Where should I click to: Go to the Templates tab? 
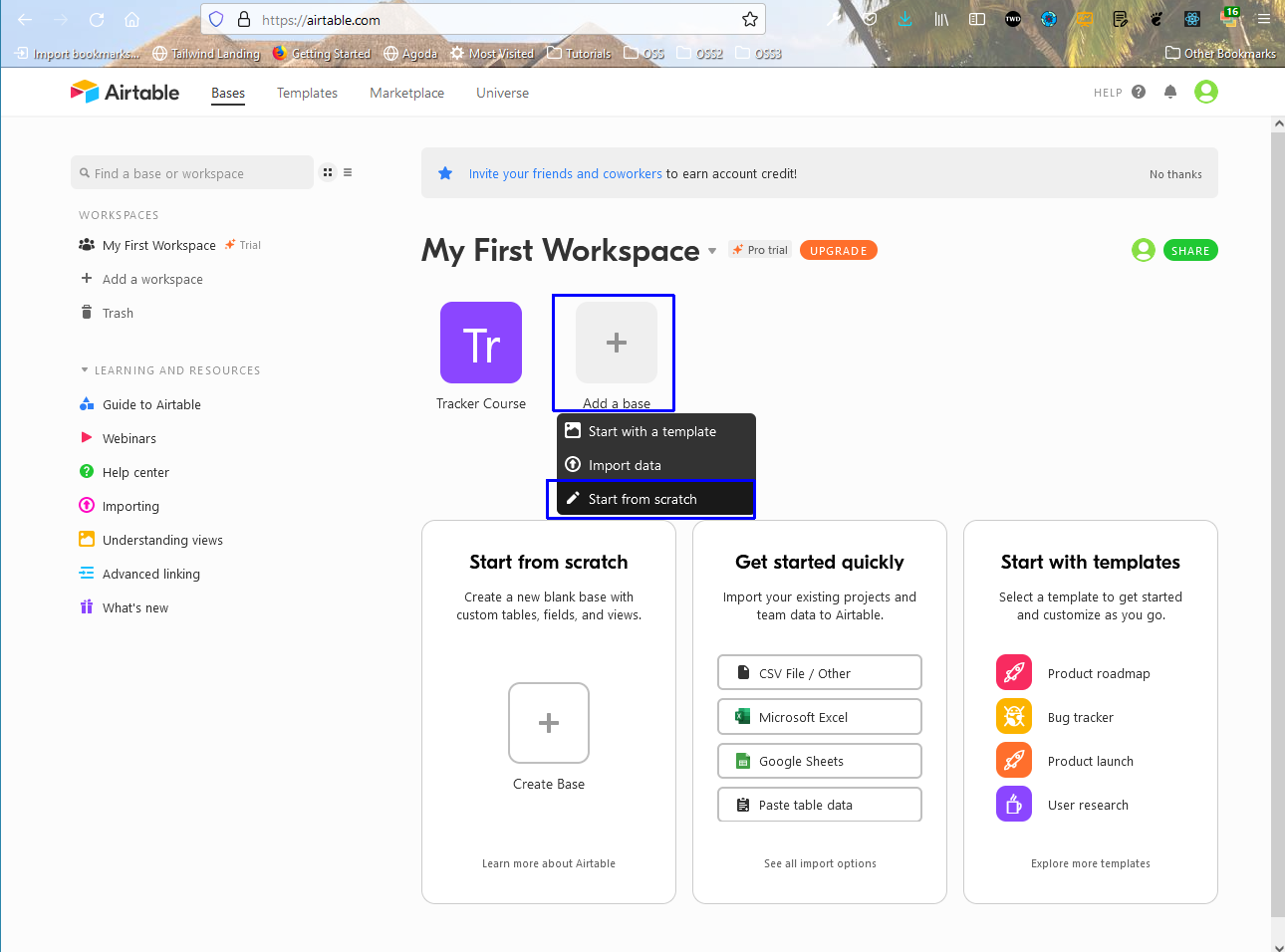click(307, 93)
